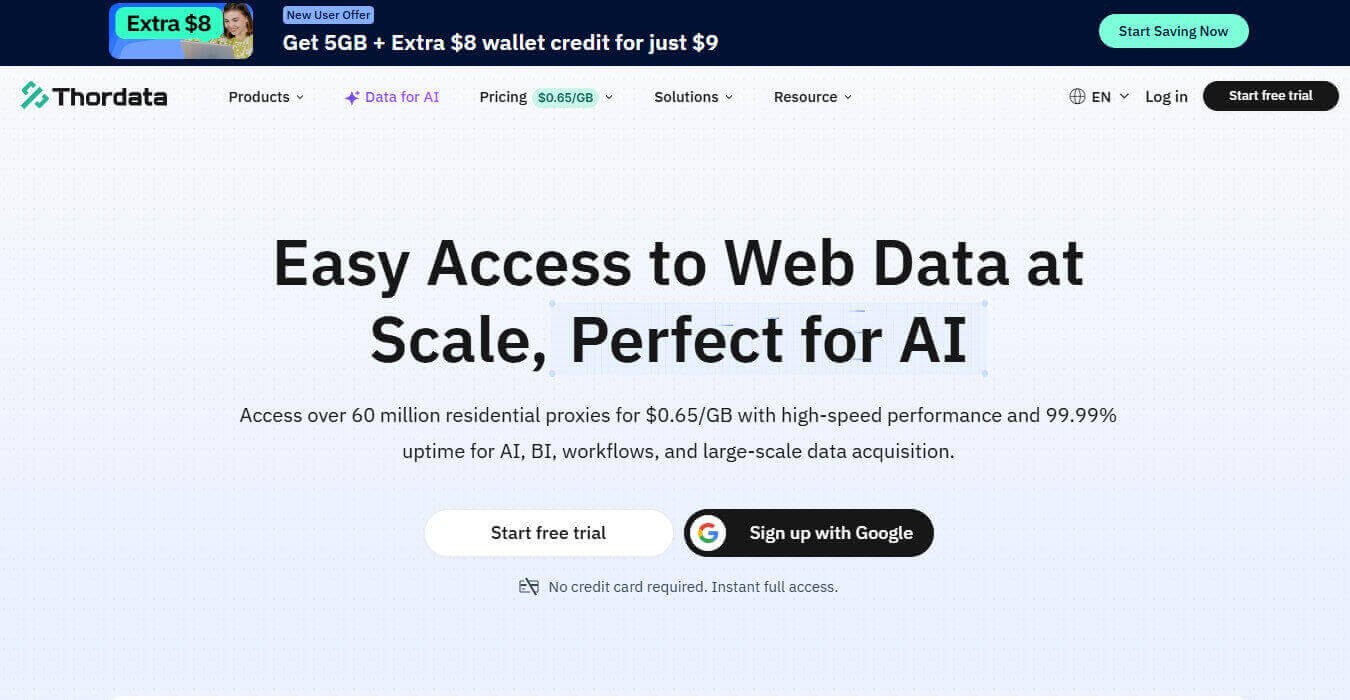Expand the Products dropdown menu
This screenshot has height=700, width=1350.
coord(266,97)
